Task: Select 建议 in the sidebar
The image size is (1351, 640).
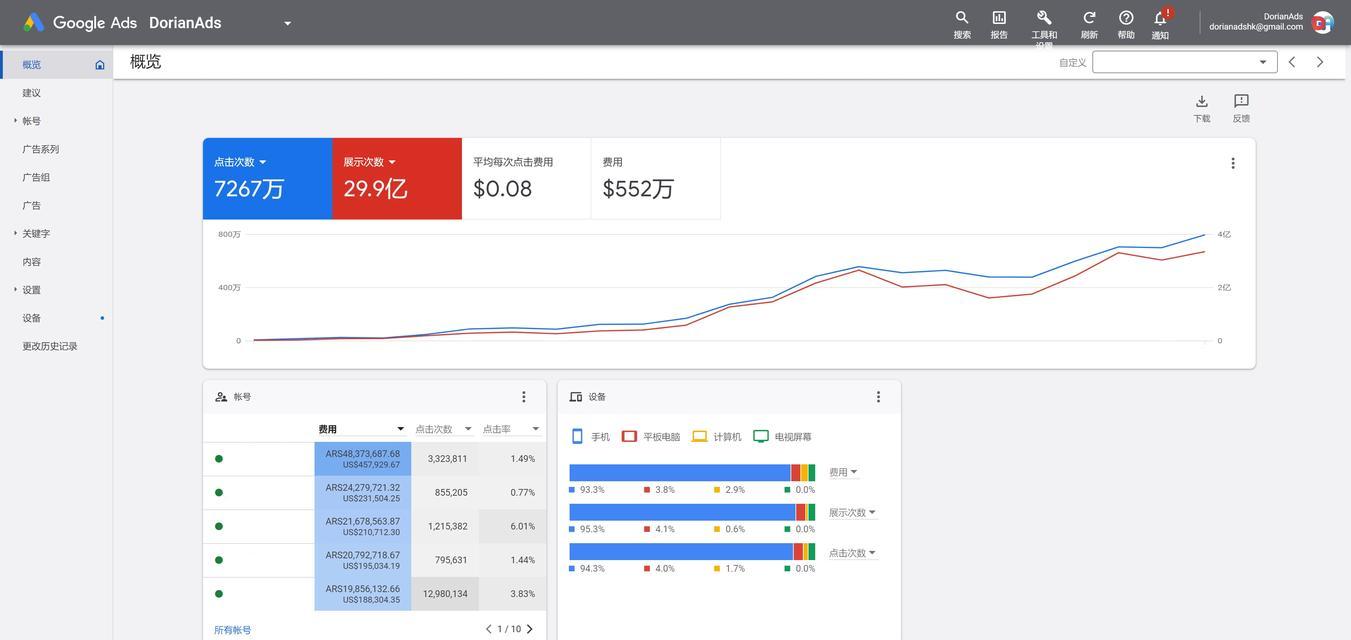Action: pos(32,93)
